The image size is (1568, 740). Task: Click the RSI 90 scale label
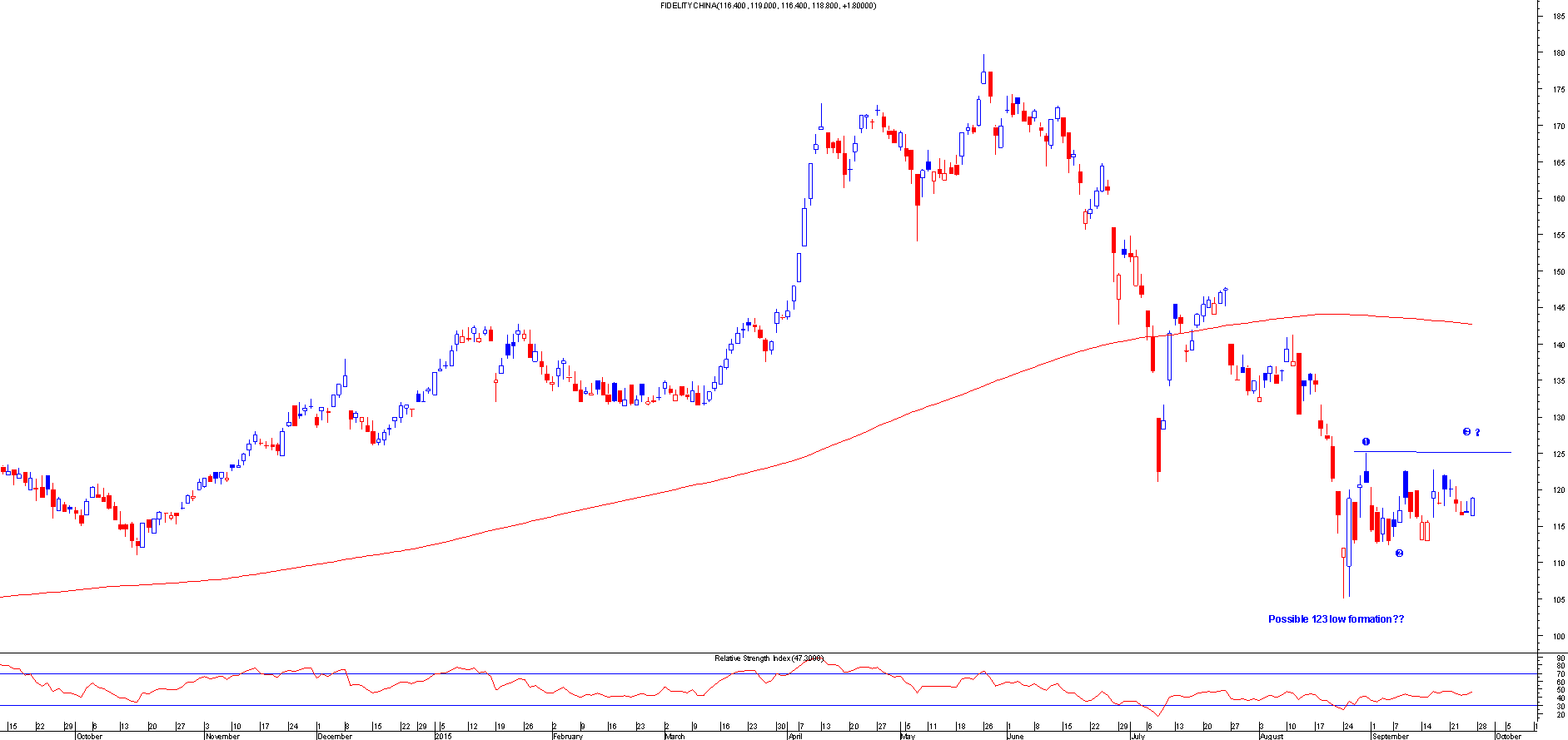coord(1559,658)
